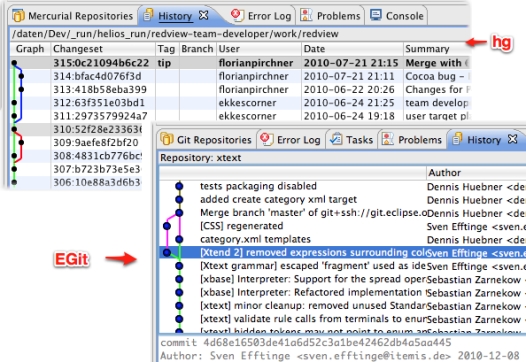This screenshot has height=362, width=526.
Task: Click the Git Repositories tab icon
Action: [167, 139]
